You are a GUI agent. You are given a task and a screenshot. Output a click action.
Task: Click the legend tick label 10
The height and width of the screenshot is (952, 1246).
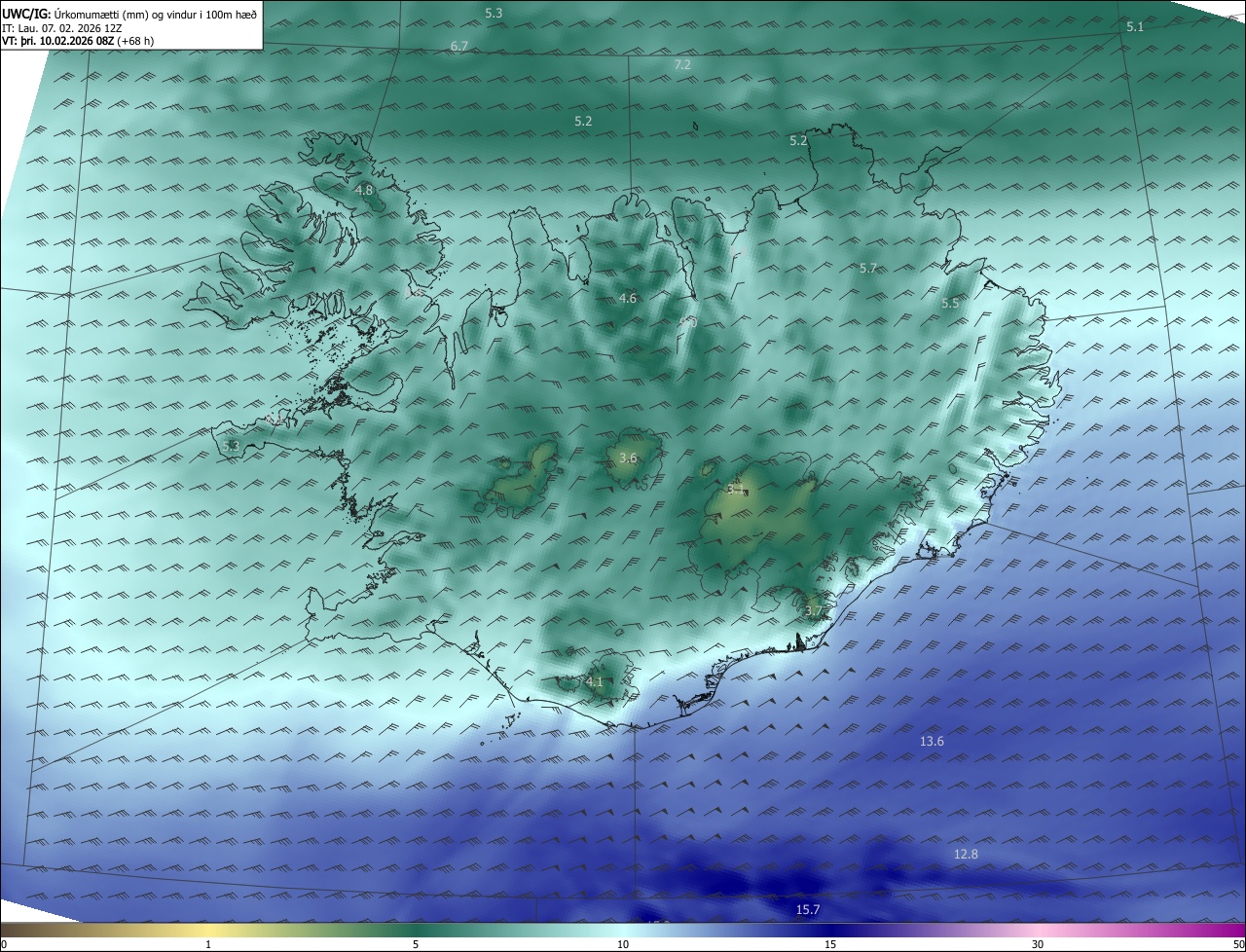tap(623, 944)
